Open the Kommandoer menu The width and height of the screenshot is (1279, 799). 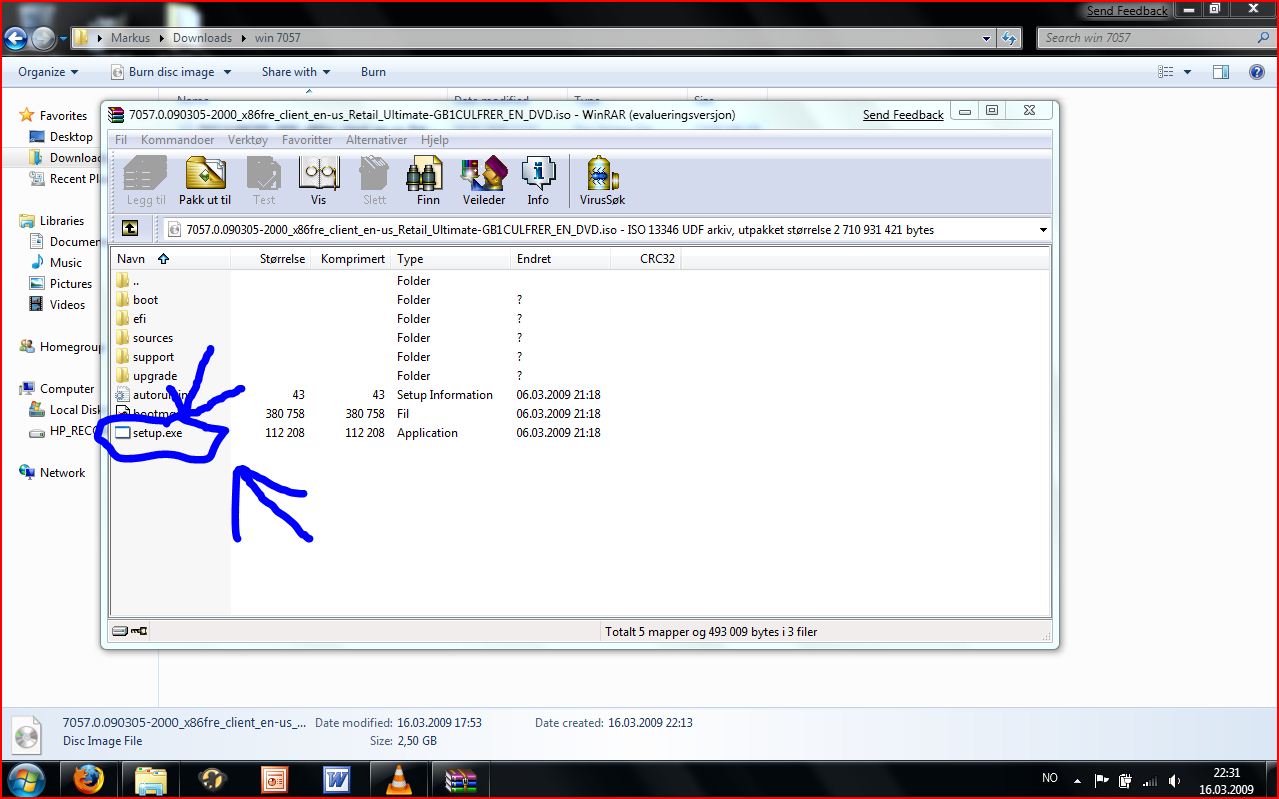coord(177,140)
